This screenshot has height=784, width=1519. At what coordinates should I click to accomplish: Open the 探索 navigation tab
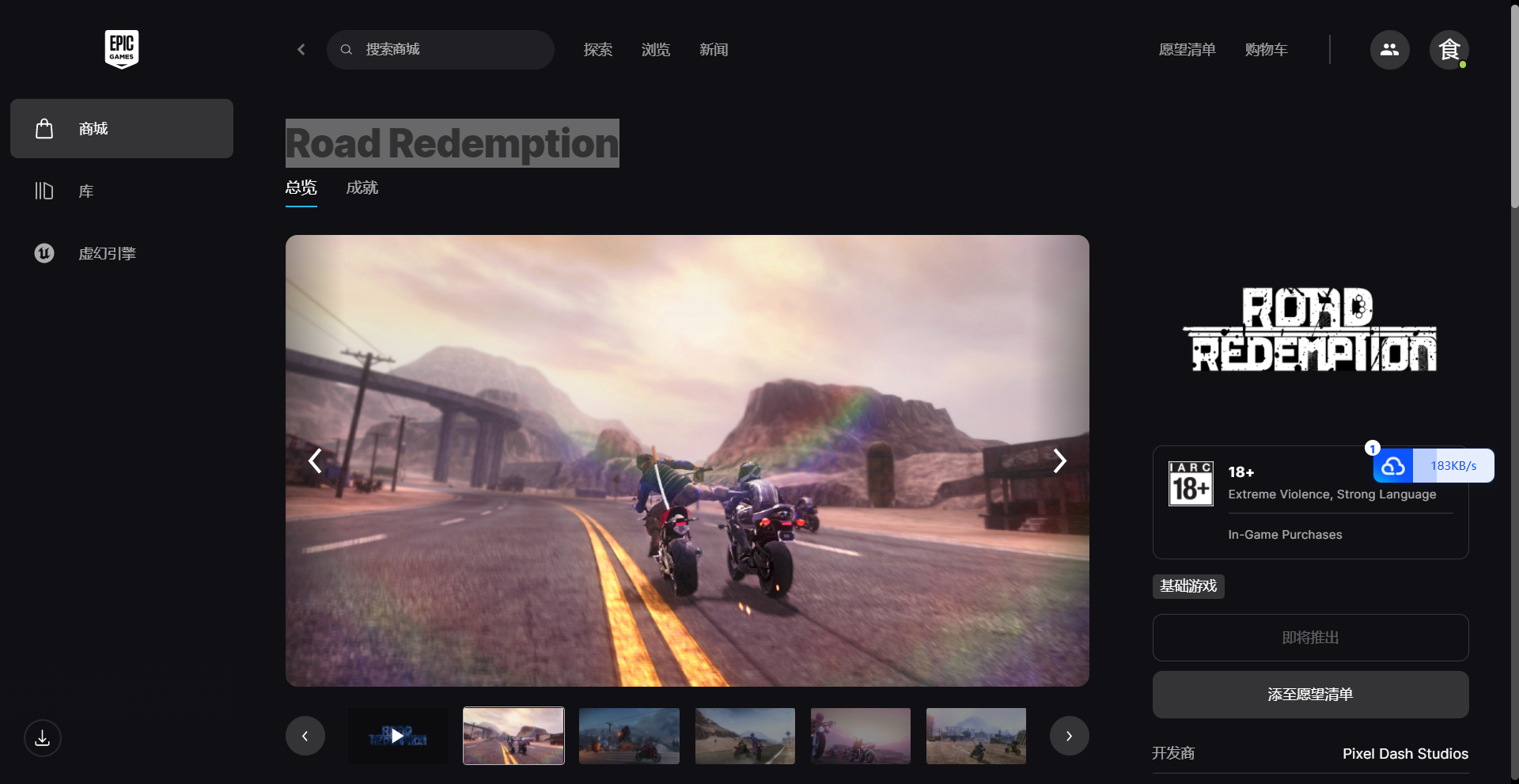pyautogui.click(x=598, y=50)
